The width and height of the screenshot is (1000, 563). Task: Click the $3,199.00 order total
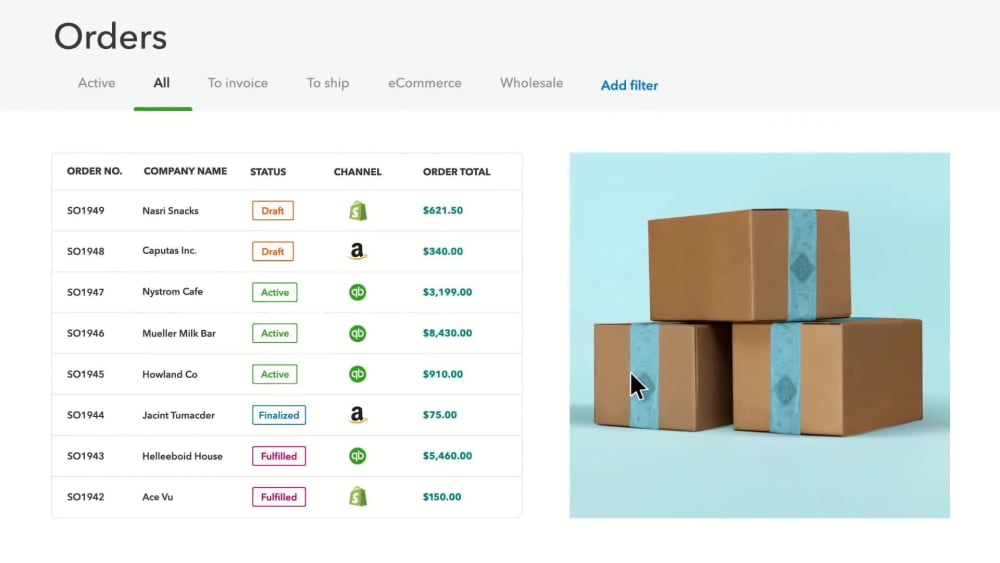447,292
